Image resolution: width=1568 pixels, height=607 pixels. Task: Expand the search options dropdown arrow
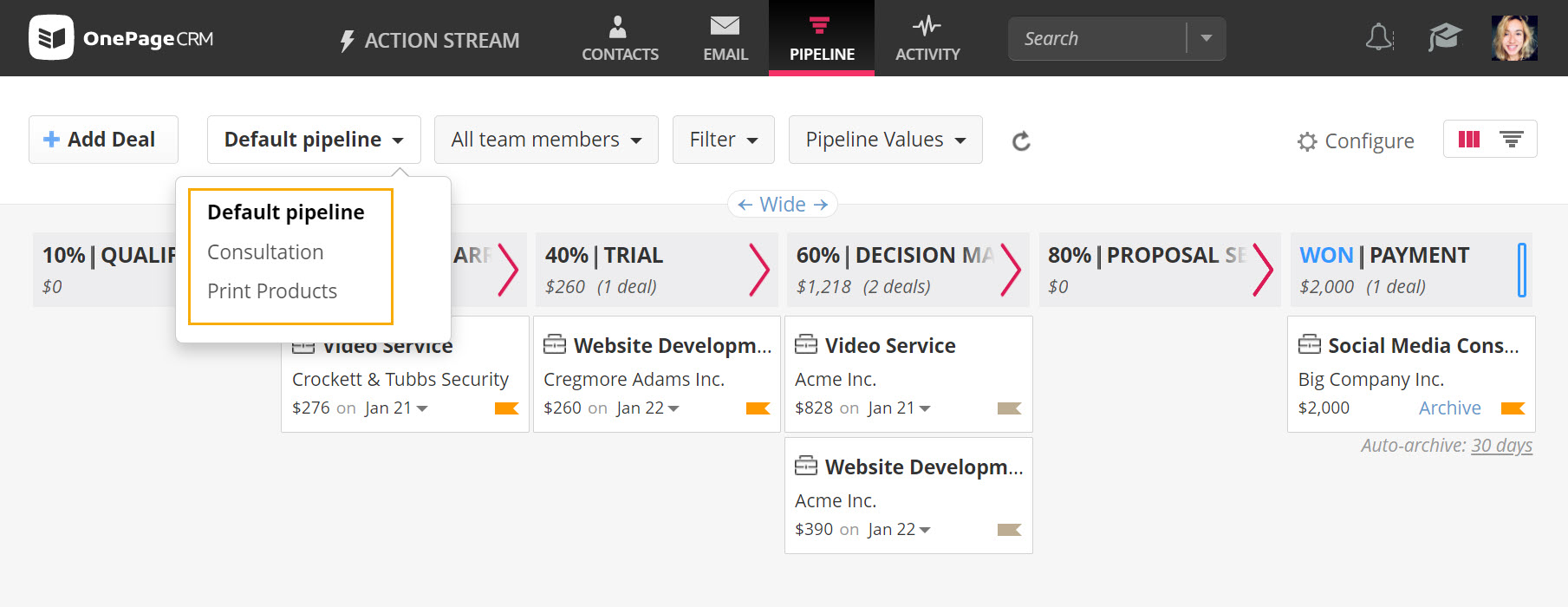[x=1206, y=38]
